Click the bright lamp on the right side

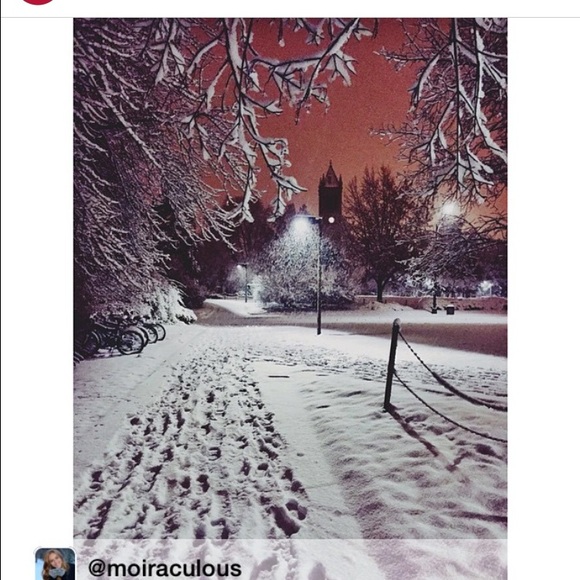[x=450, y=208]
